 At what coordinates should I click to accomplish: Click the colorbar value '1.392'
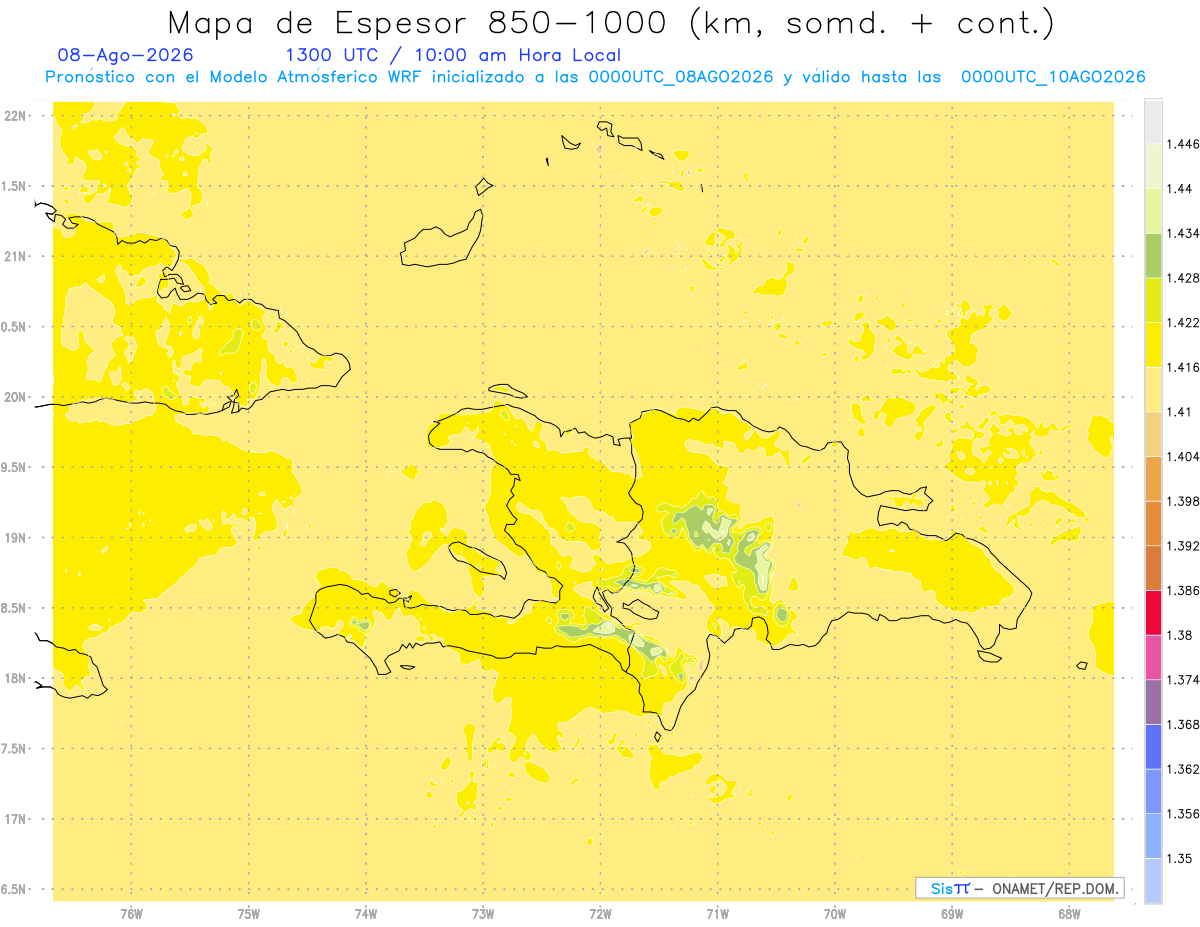[x=1183, y=546]
